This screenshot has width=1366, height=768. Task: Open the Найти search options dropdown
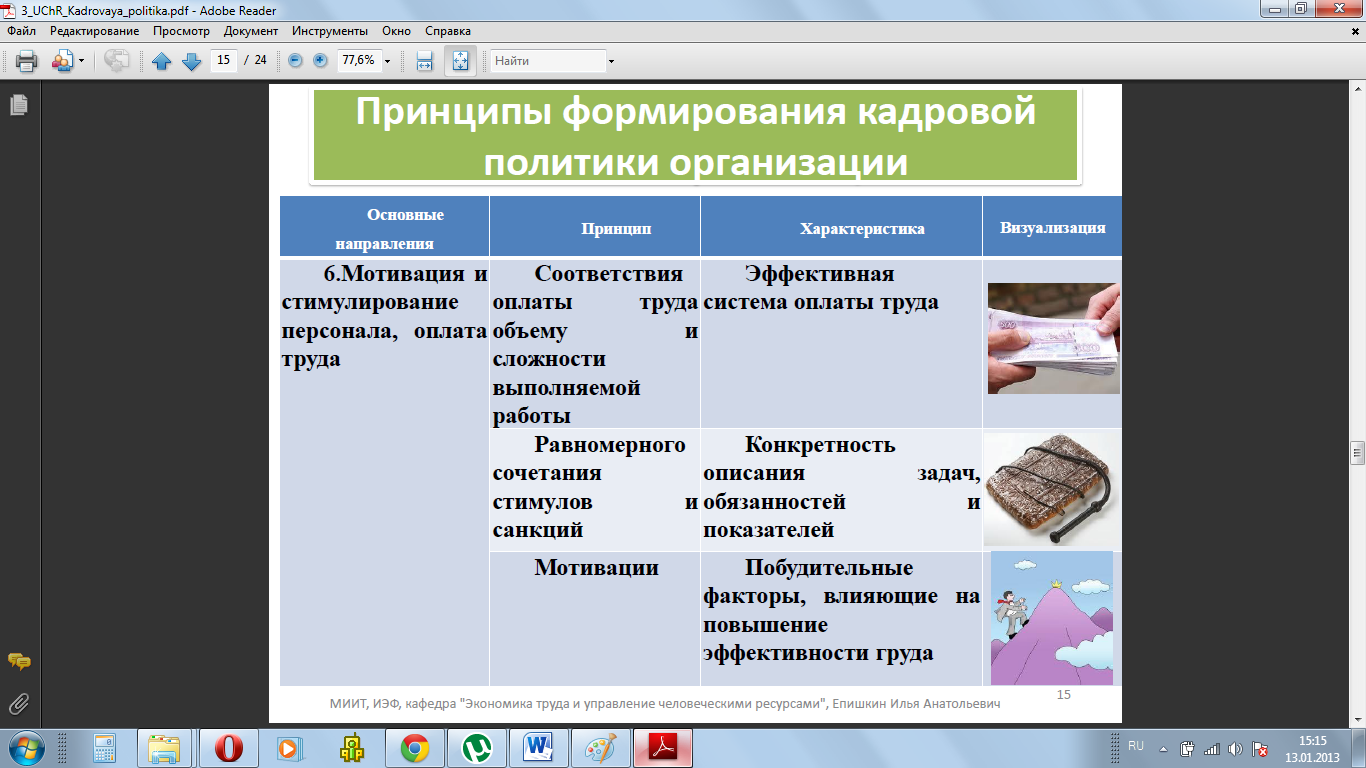(x=611, y=61)
